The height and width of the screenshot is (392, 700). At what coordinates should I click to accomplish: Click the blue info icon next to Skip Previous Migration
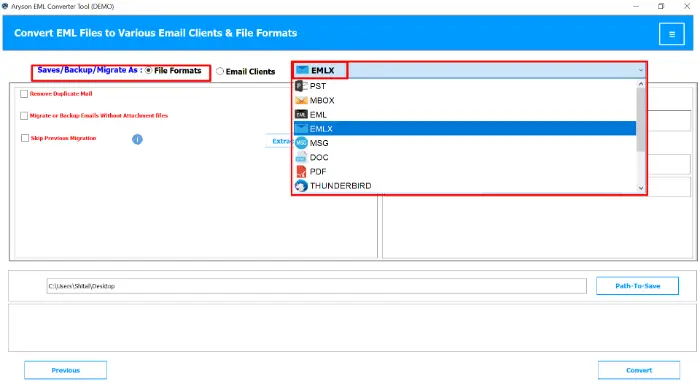coord(137,139)
